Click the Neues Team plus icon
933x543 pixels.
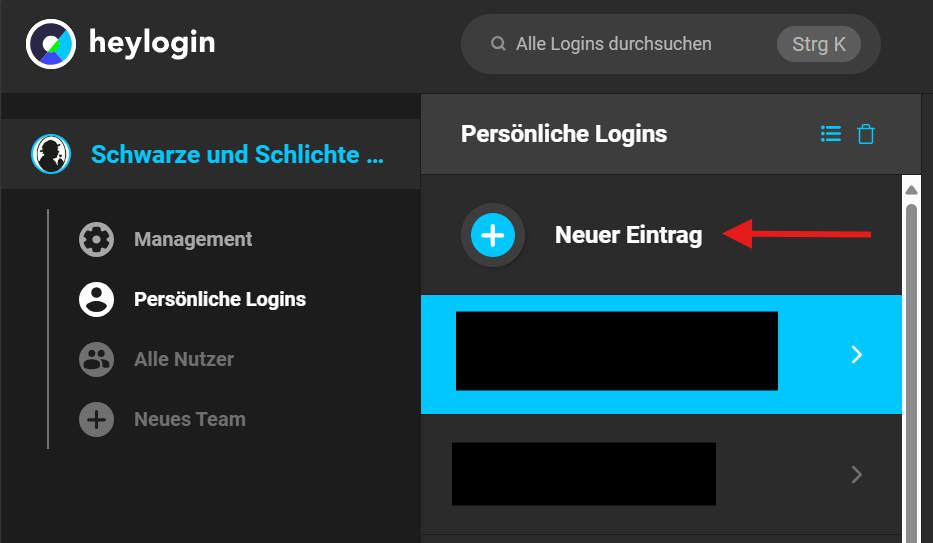point(97,419)
